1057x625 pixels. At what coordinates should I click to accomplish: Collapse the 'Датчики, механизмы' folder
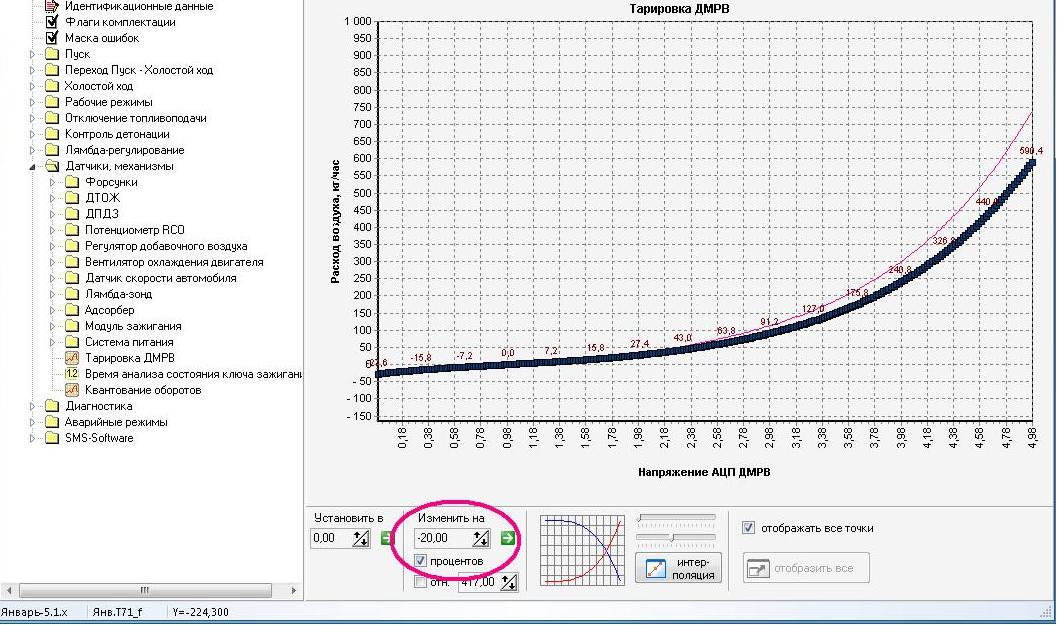(x=33, y=166)
